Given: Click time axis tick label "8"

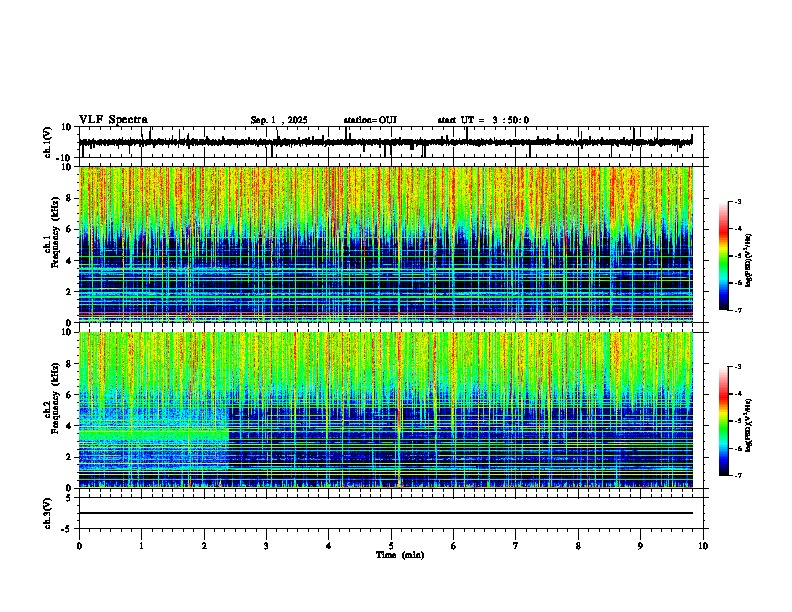Looking at the screenshot, I should (578, 546).
